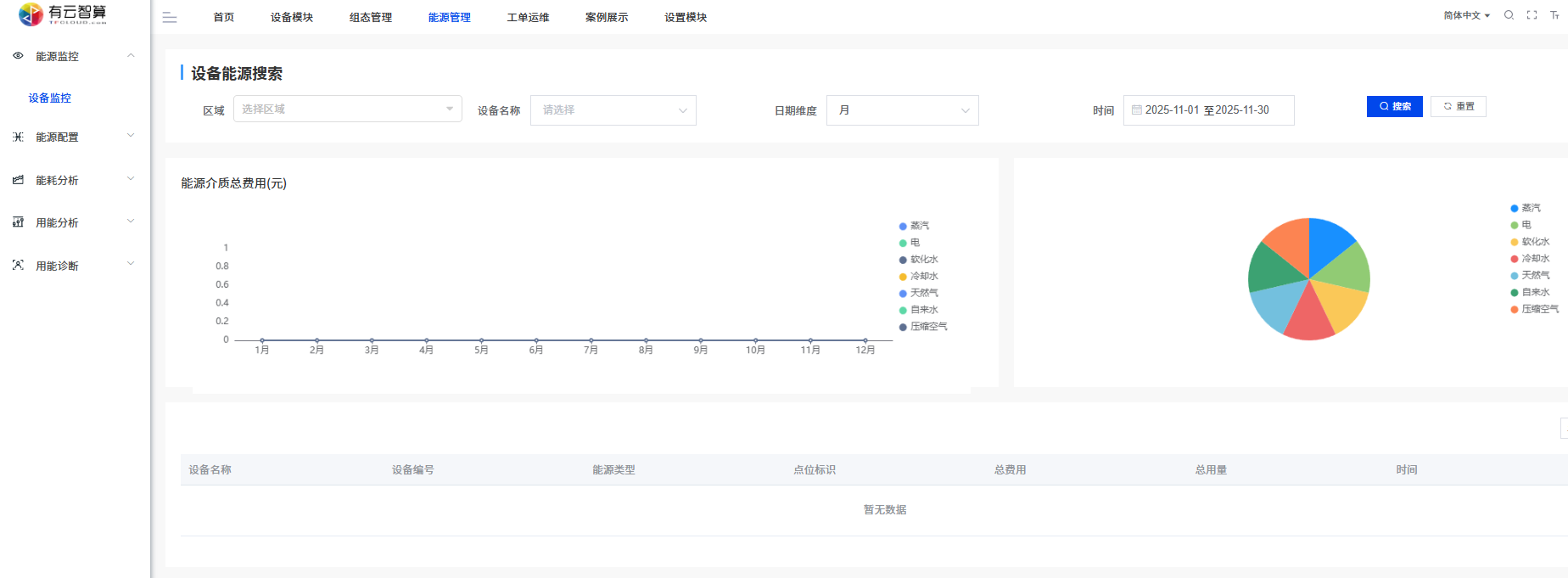Click the 有云智算 logo
The image size is (1568, 578).
63,14
